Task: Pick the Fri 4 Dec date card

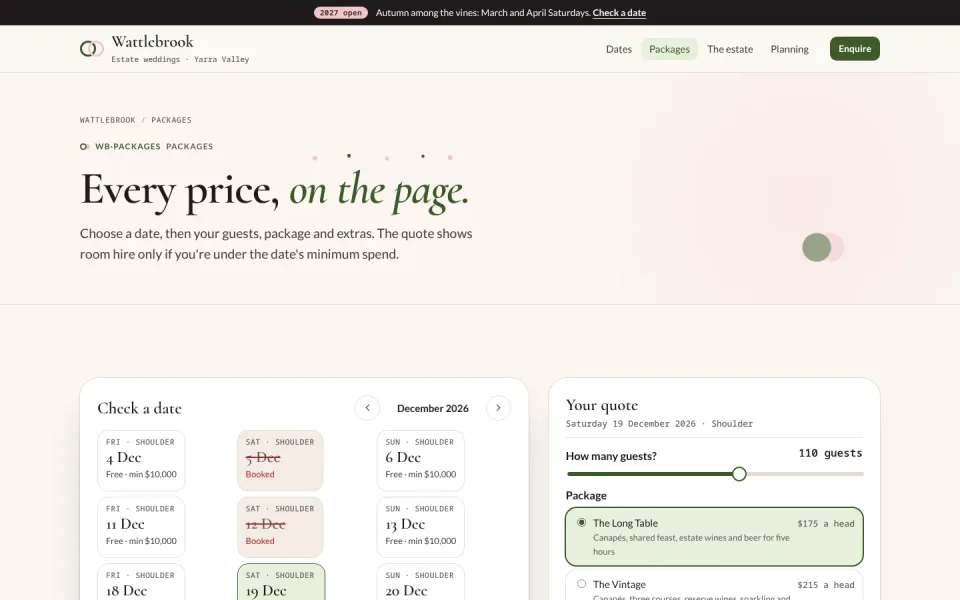Action: 141,460
